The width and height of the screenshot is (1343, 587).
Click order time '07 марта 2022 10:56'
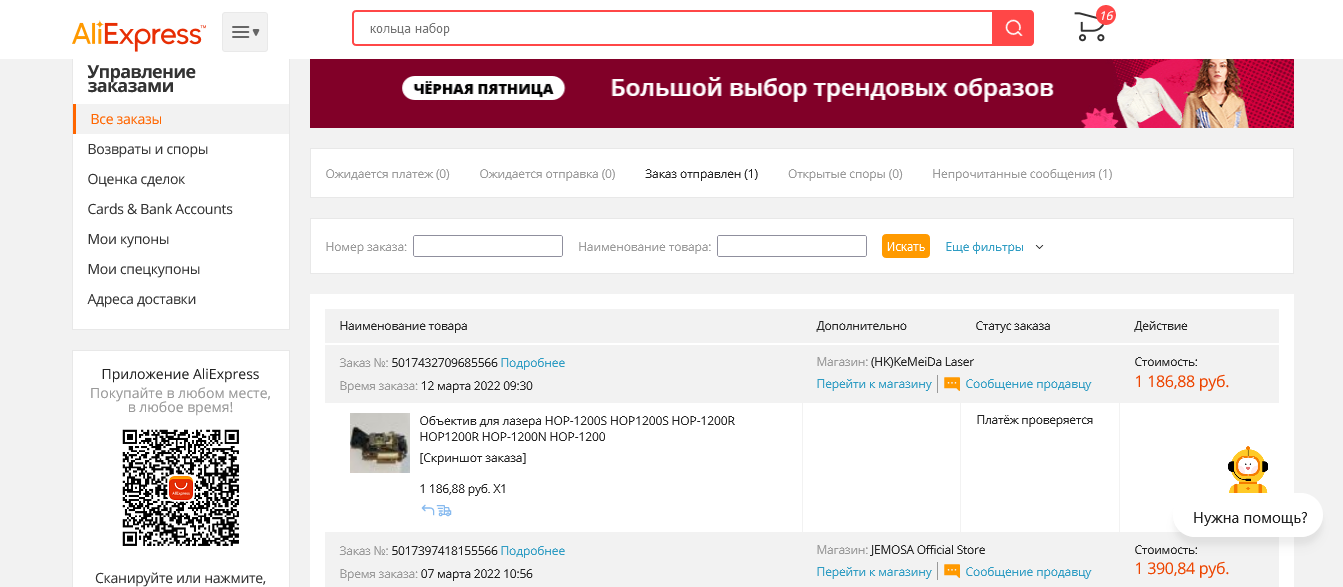pos(477,574)
